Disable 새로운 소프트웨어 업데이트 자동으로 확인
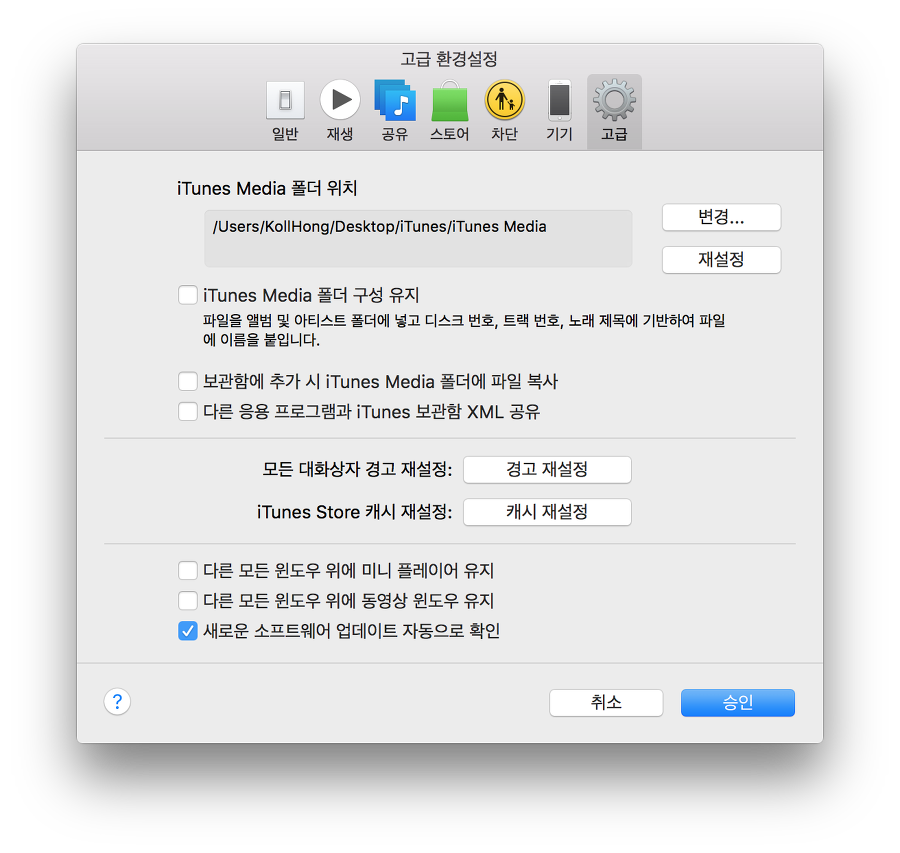Viewport: 900px width, 853px height. 188,631
